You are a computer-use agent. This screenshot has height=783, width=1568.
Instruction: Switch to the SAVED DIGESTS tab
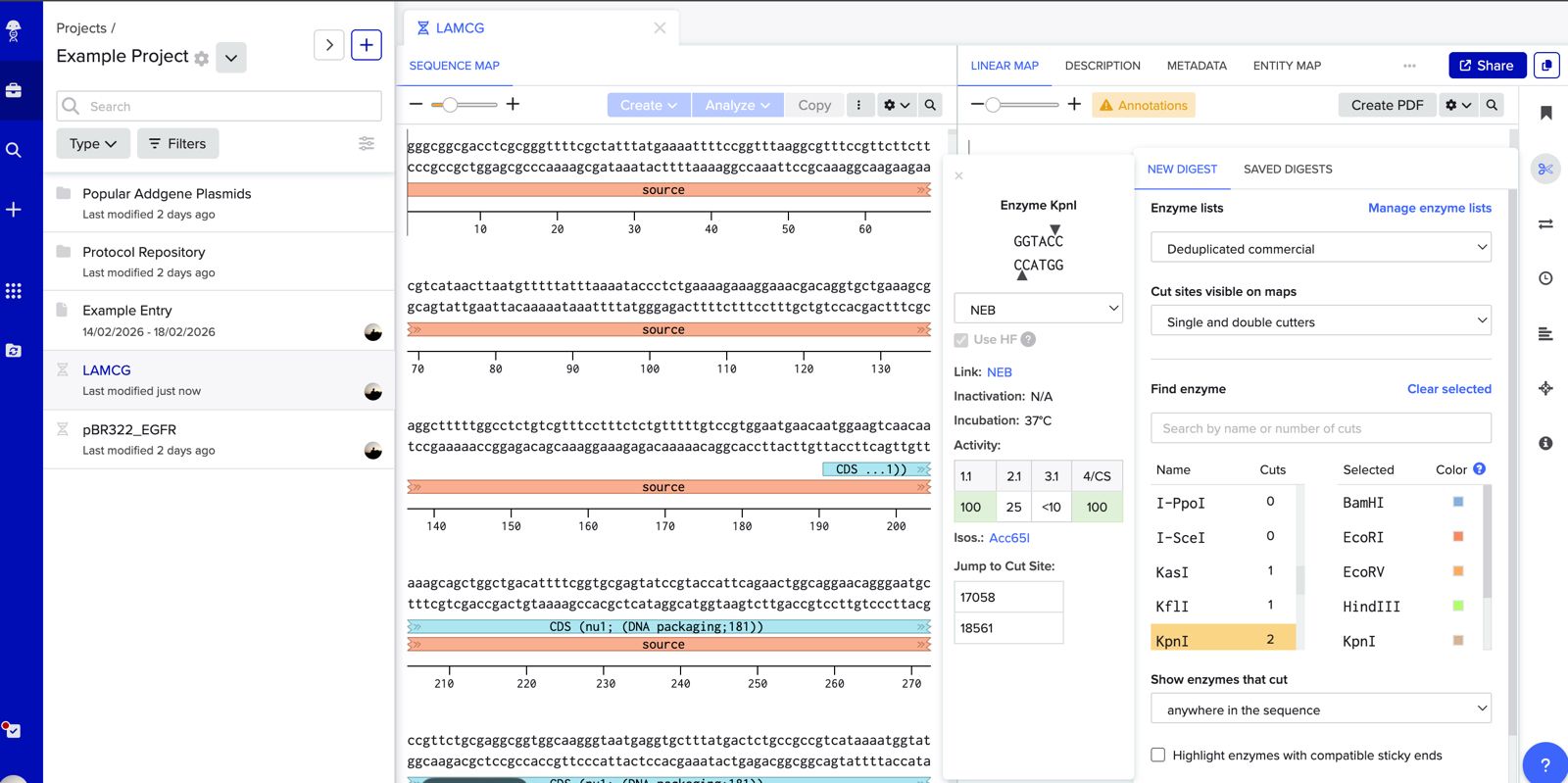tap(1288, 170)
